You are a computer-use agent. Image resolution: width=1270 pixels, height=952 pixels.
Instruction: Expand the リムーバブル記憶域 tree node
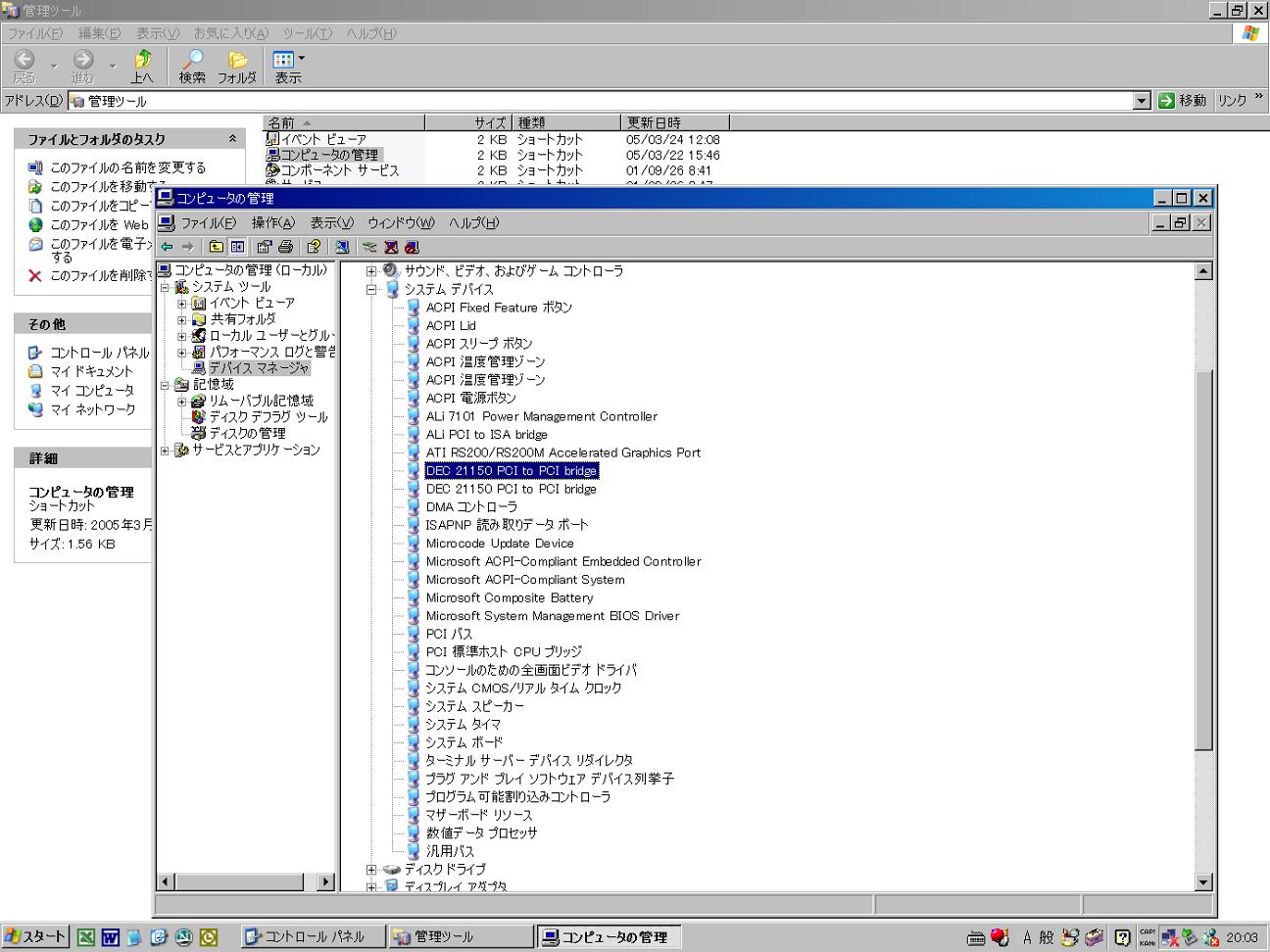(182, 402)
